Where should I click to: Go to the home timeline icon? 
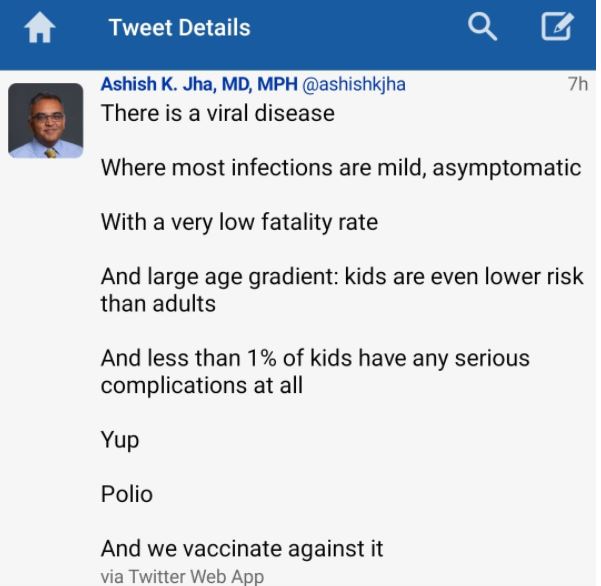[x=40, y=29]
